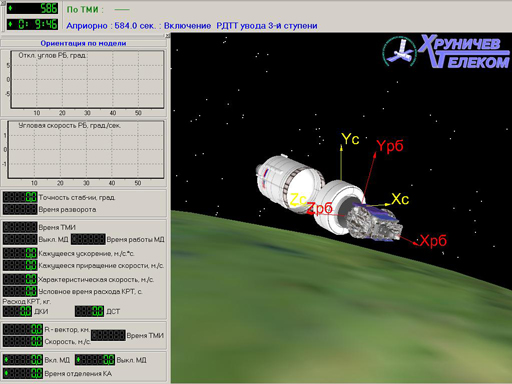512x384 pixels.
Task: Click the angle deviation graph
Action: click(x=87, y=79)
